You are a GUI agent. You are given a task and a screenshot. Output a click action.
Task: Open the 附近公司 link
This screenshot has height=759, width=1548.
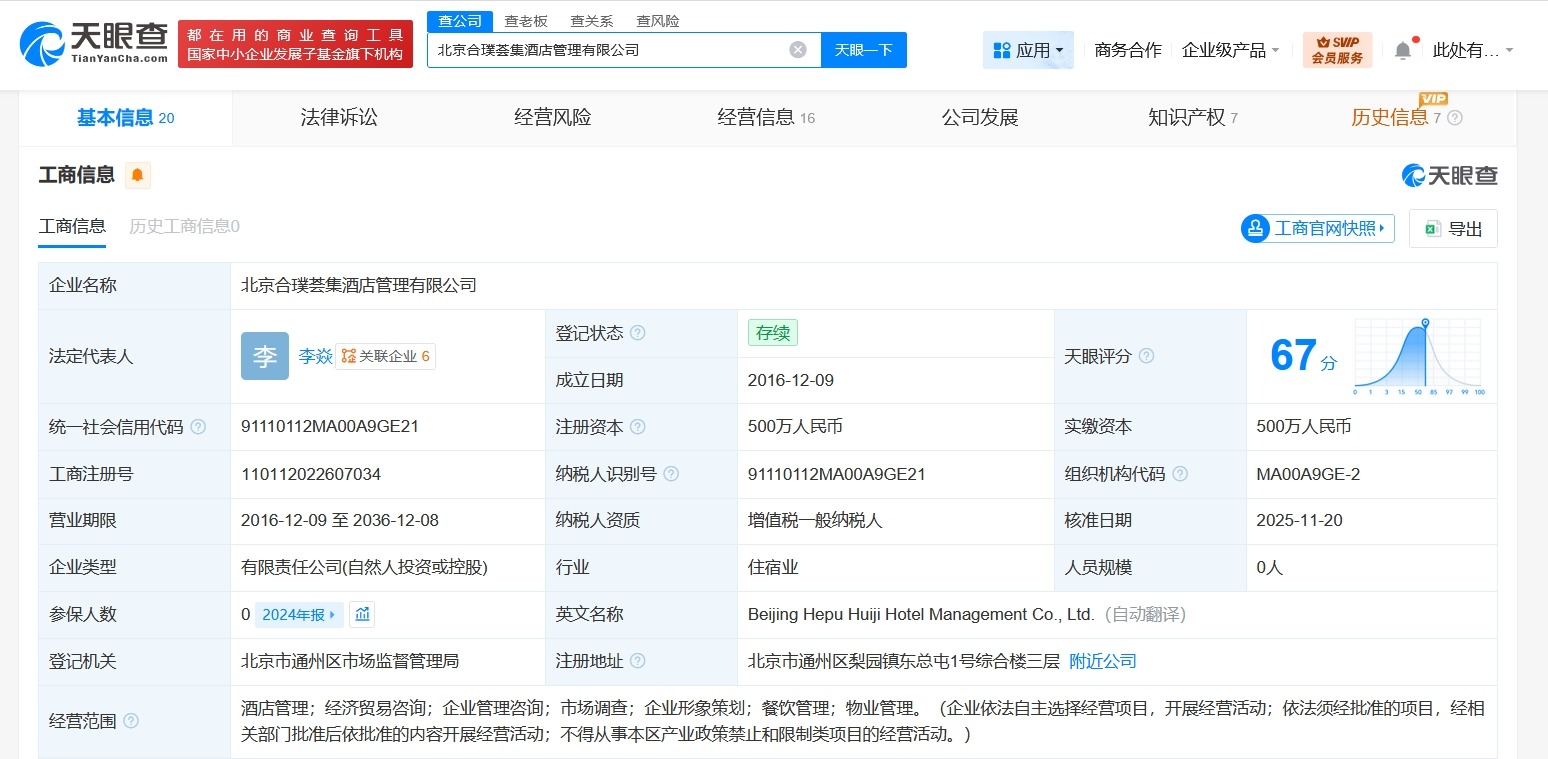tap(1103, 661)
